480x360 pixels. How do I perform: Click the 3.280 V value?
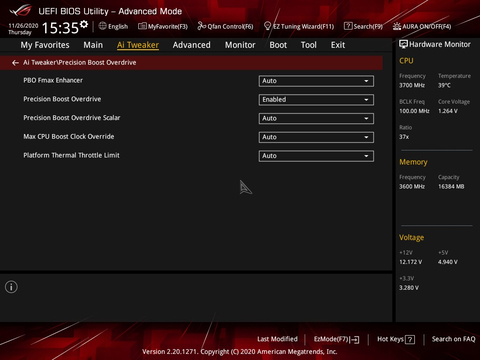coord(409,288)
